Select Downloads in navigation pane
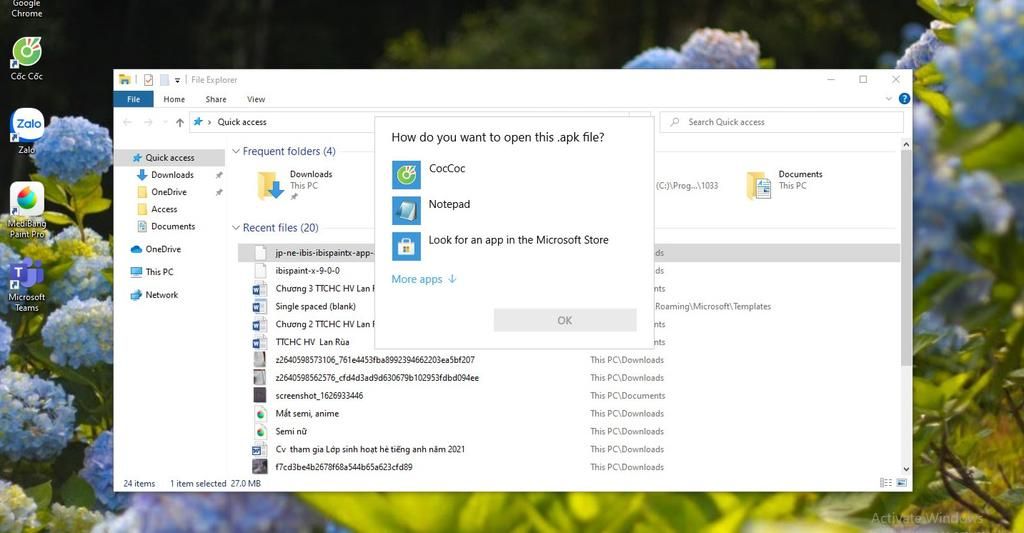The width and height of the screenshot is (1024, 533). tap(172, 174)
